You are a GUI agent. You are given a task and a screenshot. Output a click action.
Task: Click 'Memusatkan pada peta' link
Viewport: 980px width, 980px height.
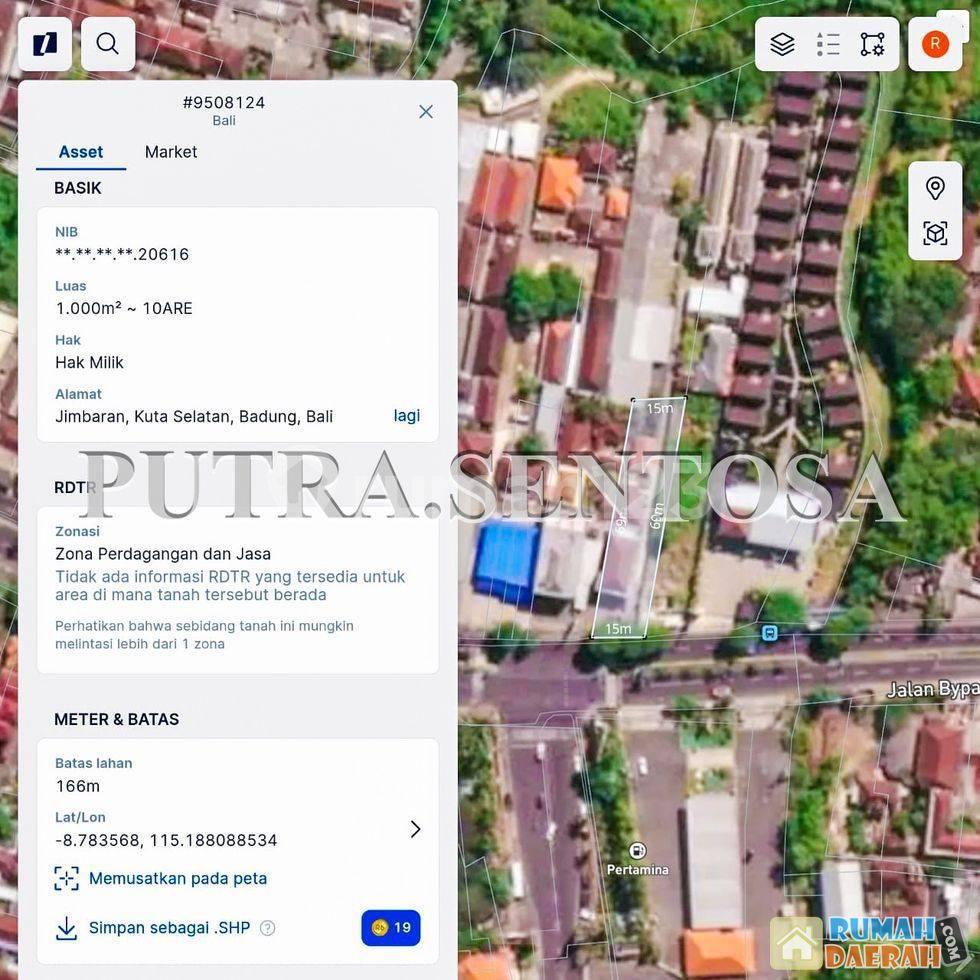(177, 878)
